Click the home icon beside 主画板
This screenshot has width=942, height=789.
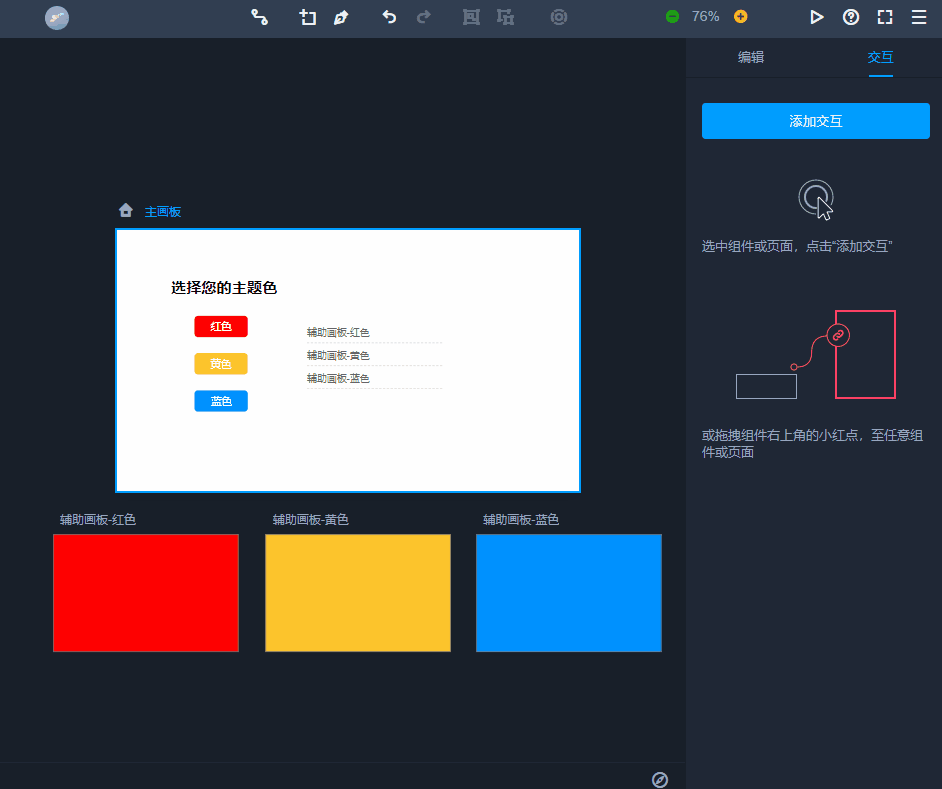(x=126, y=211)
